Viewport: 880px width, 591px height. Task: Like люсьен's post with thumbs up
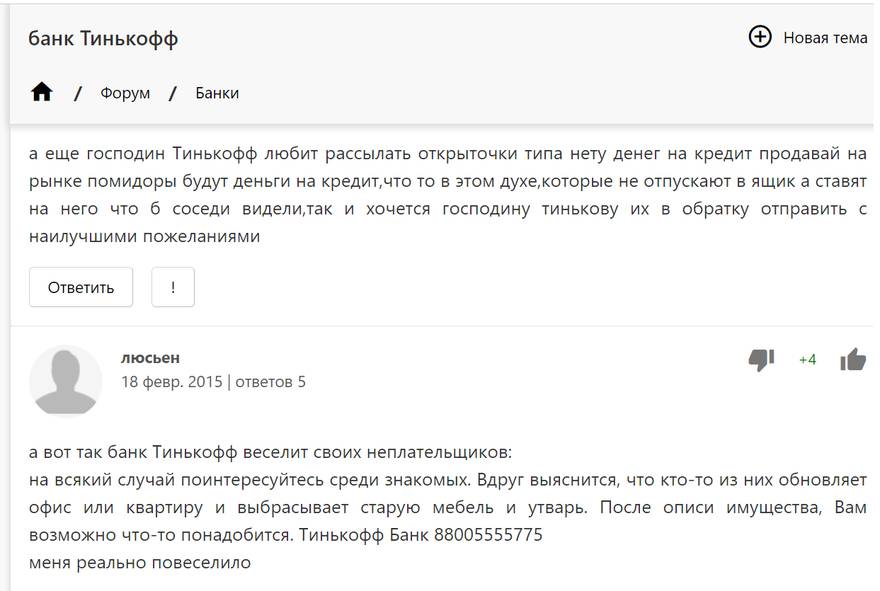(852, 360)
